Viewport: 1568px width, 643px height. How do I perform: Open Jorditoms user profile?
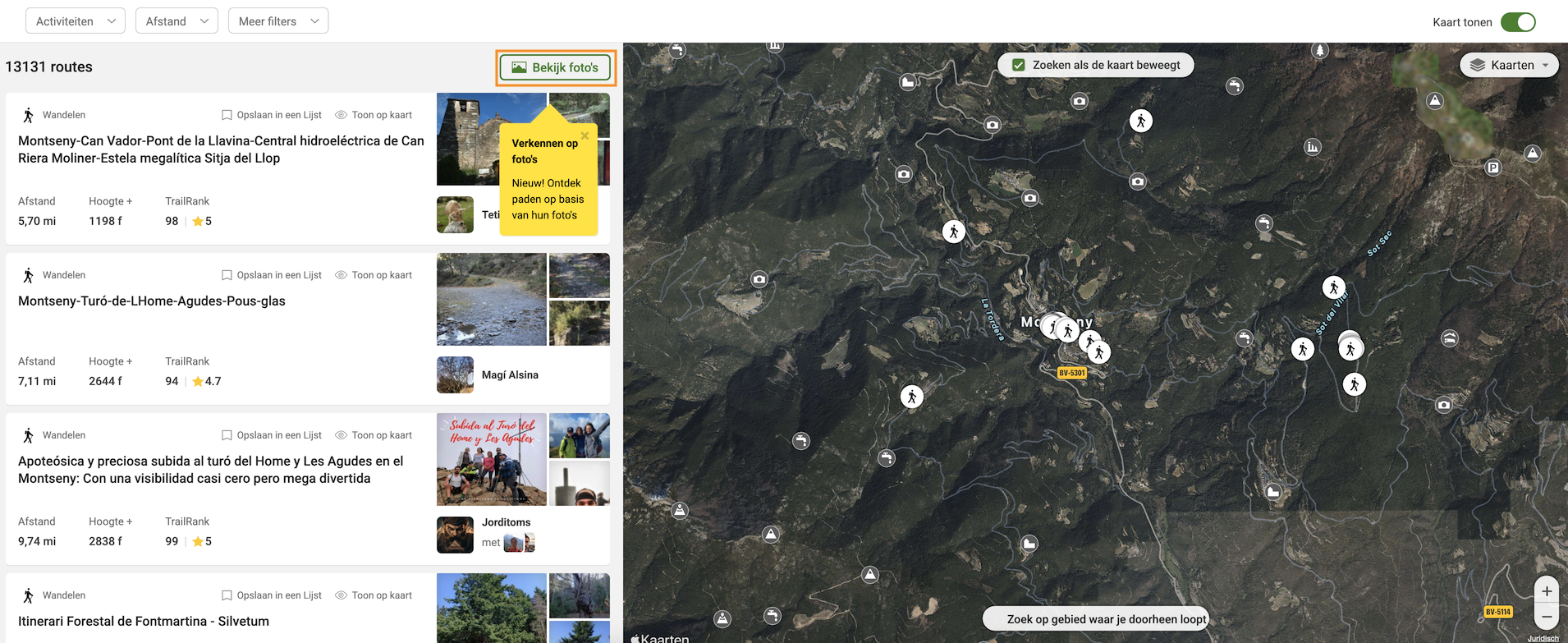(506, 522)
